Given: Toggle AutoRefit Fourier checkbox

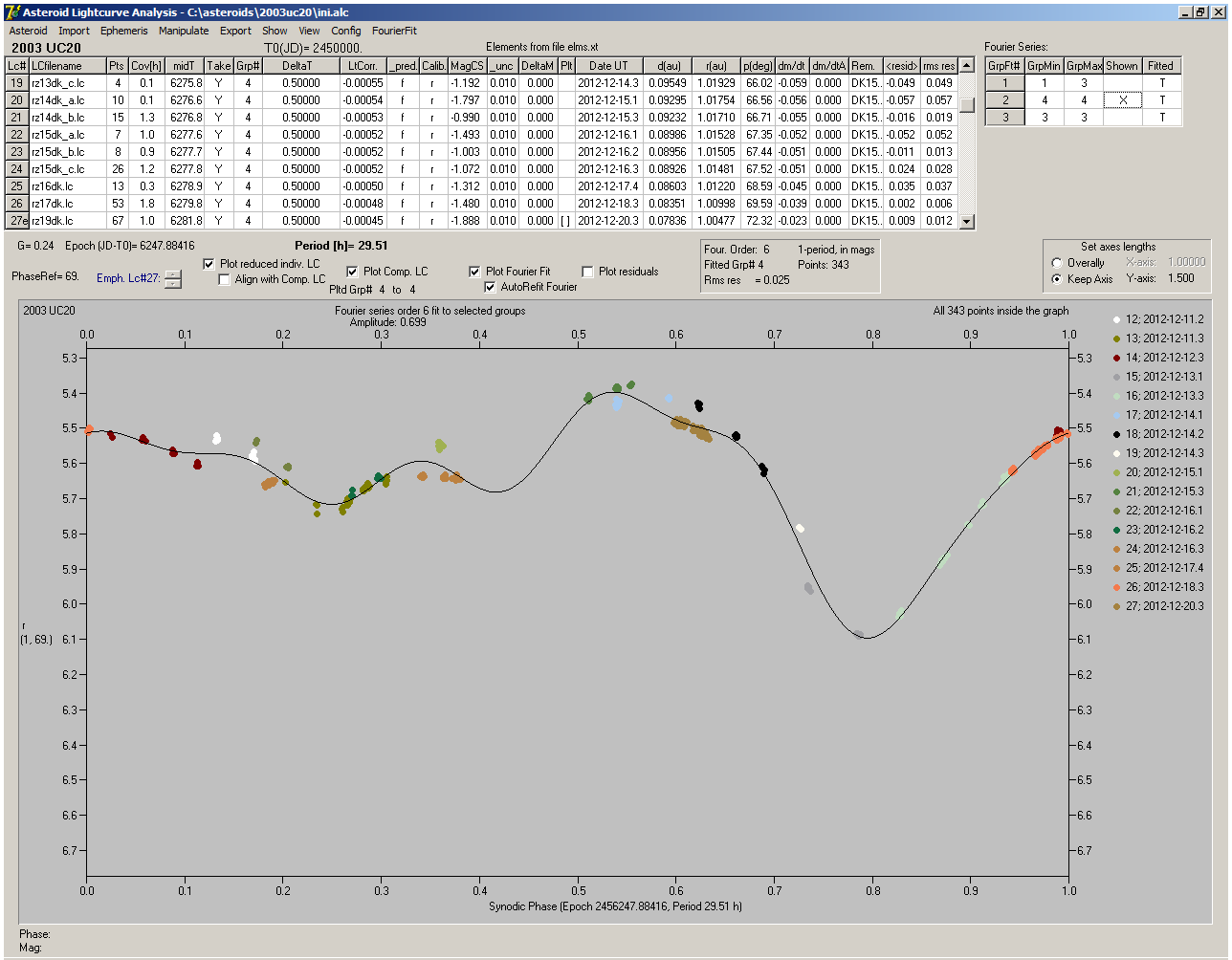Looking at the screenshot, I should click(491, 287).
